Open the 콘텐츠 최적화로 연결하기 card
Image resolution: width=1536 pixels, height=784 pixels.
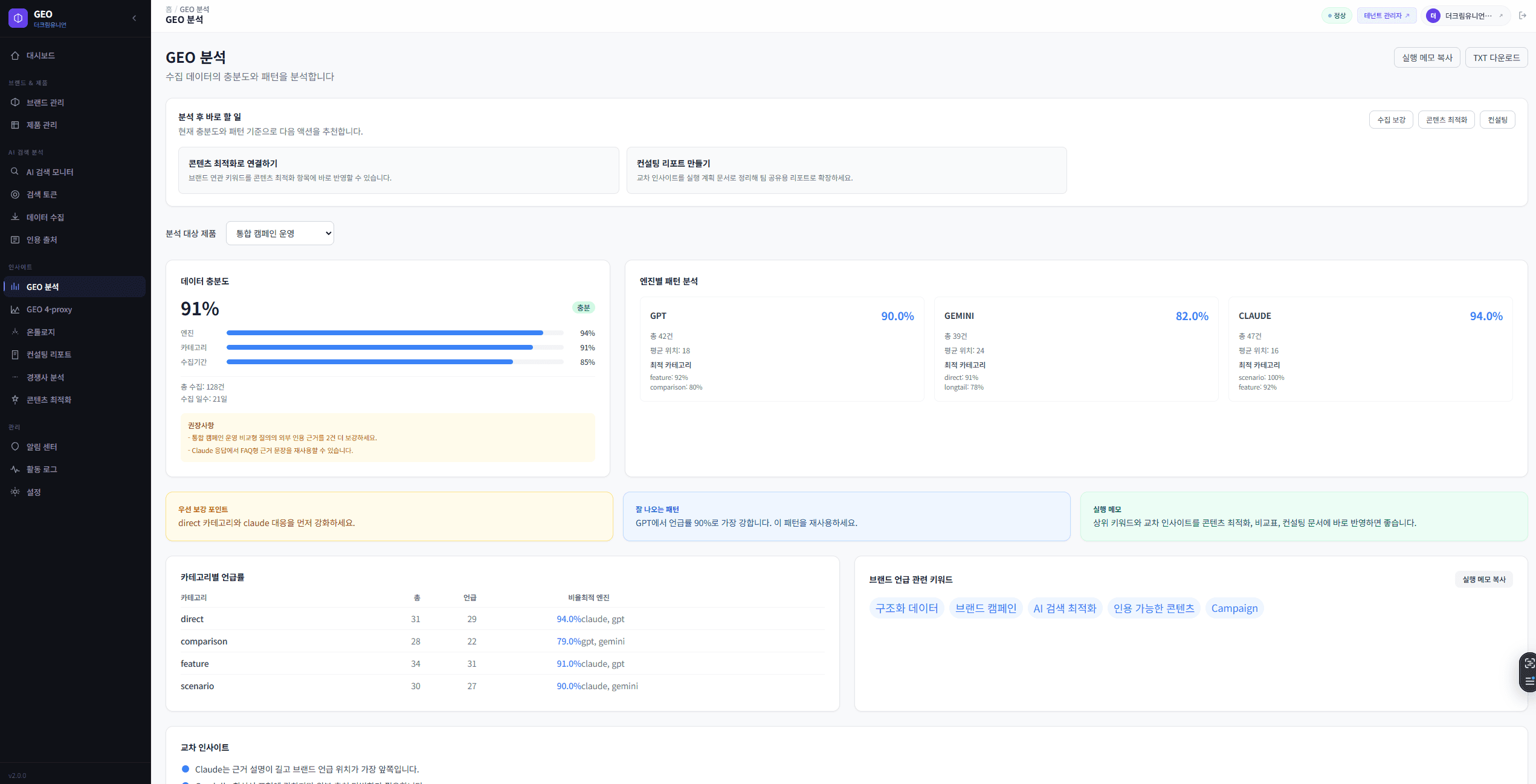399,170
